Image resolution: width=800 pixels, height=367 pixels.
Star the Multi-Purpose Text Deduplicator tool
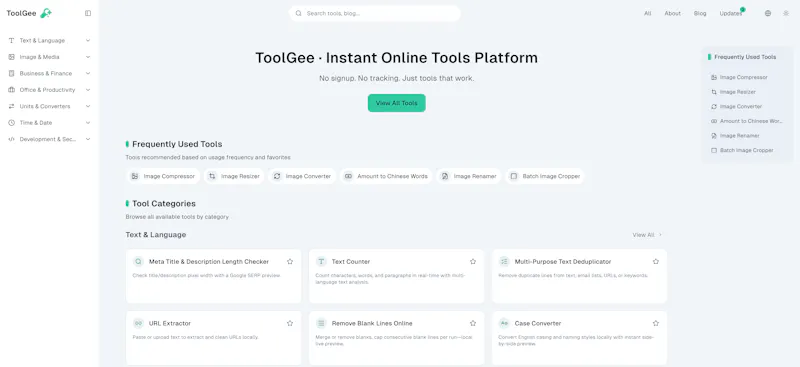click(656, 261)
